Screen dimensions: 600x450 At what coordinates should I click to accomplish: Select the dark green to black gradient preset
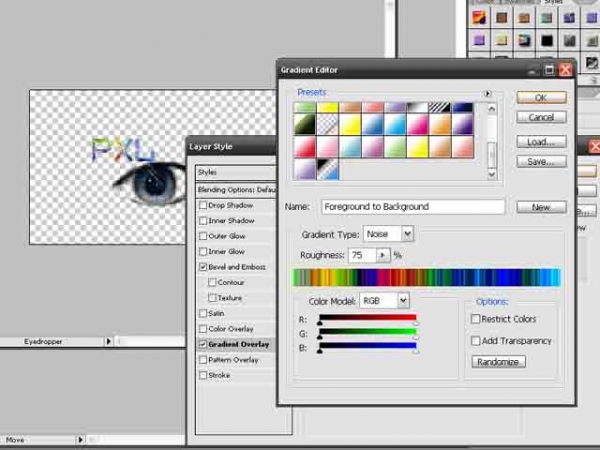pyautogui.click(x=305, y=124)
